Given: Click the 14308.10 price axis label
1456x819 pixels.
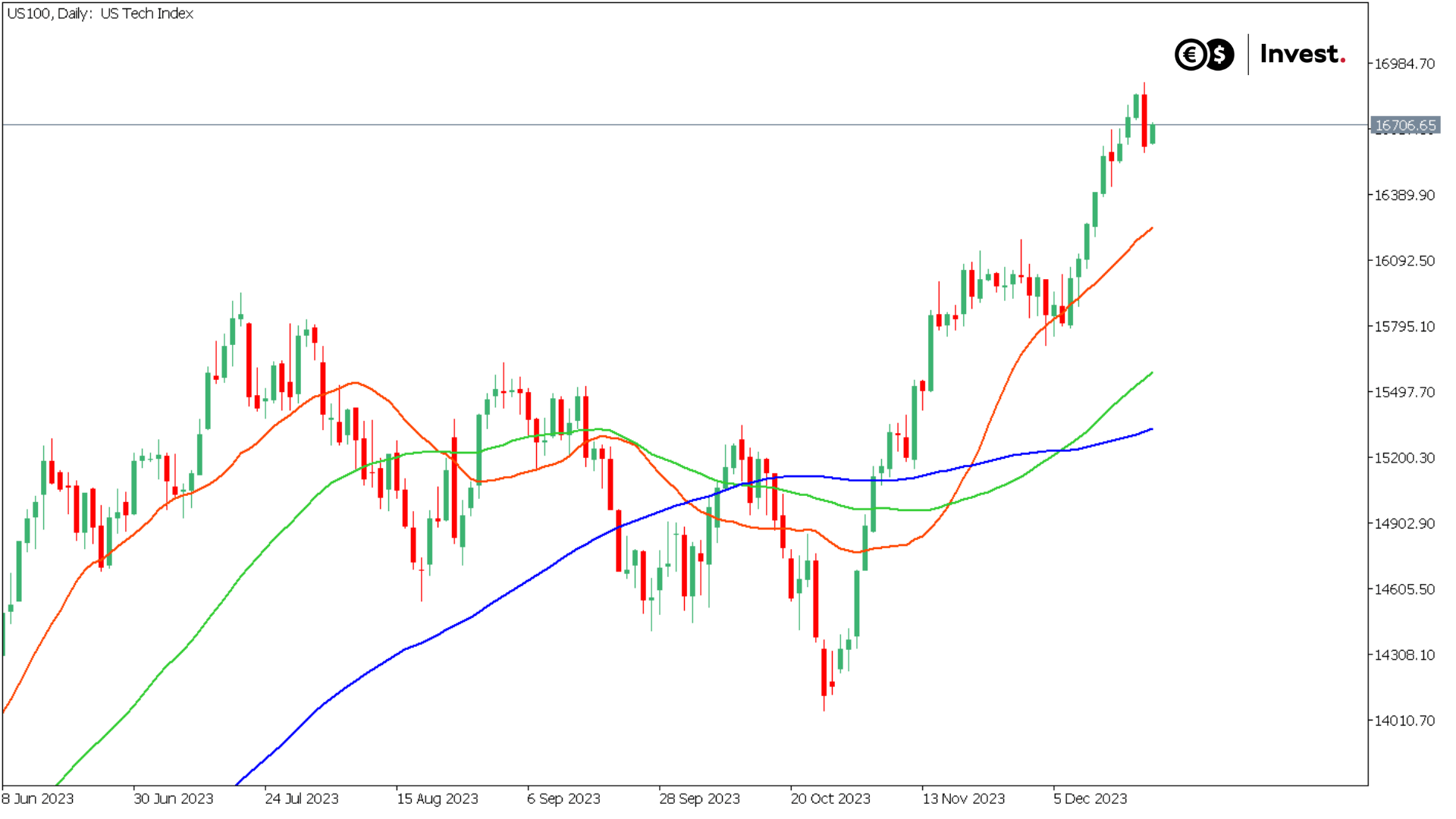Looking at the screenshot, I should pos(1404,655).
